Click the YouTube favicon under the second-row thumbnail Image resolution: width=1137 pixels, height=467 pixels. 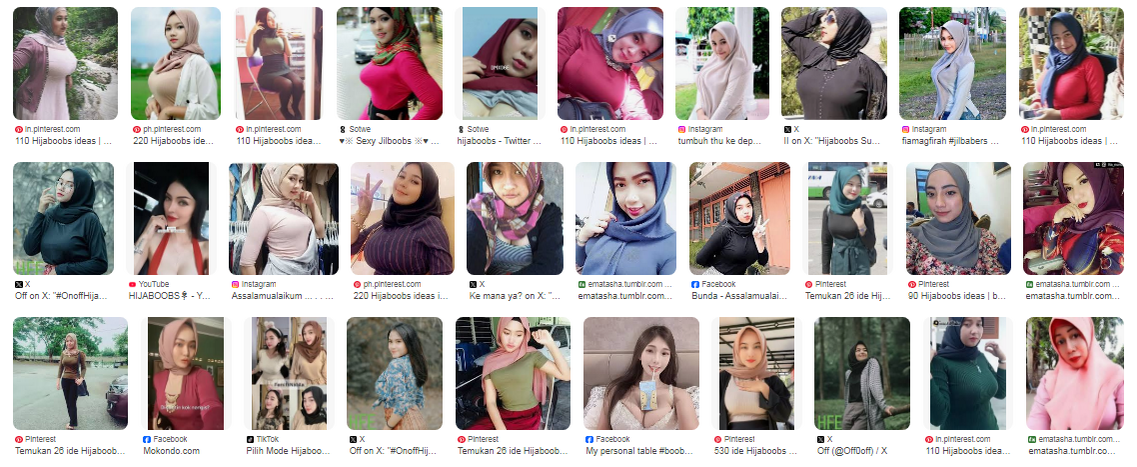(x=132, y=284)
